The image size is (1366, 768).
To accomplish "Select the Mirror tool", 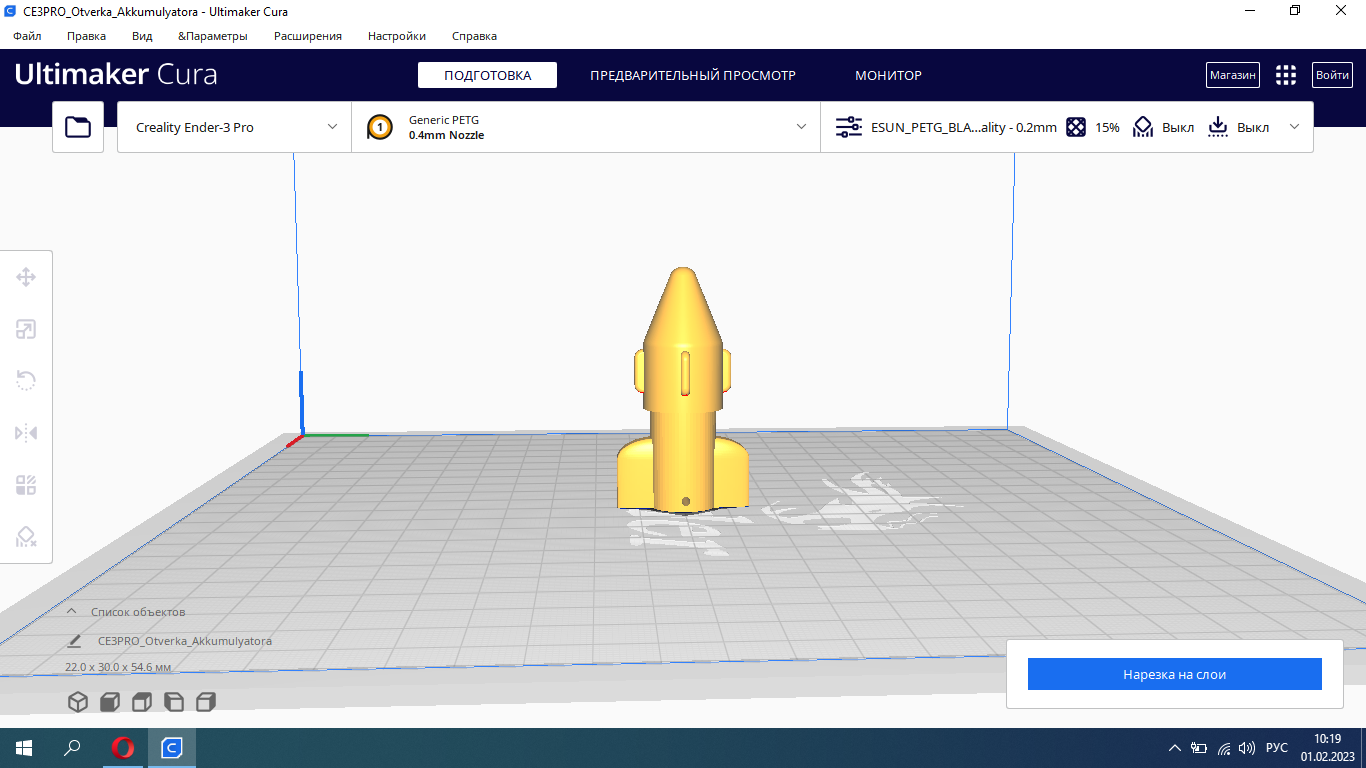I will pyautogui.click(x=26, y=433).
